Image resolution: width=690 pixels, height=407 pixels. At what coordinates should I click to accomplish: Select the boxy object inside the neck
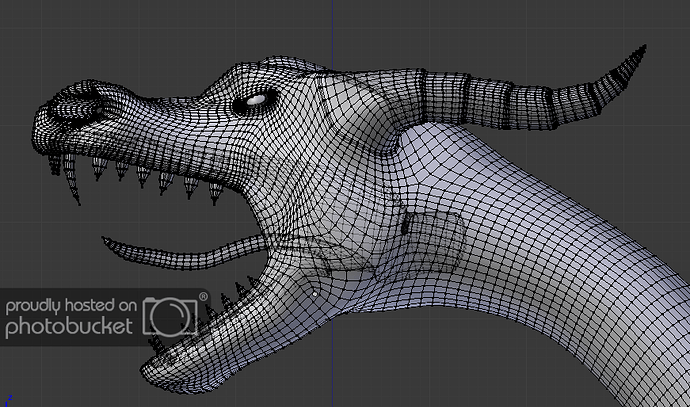(432, 240)
